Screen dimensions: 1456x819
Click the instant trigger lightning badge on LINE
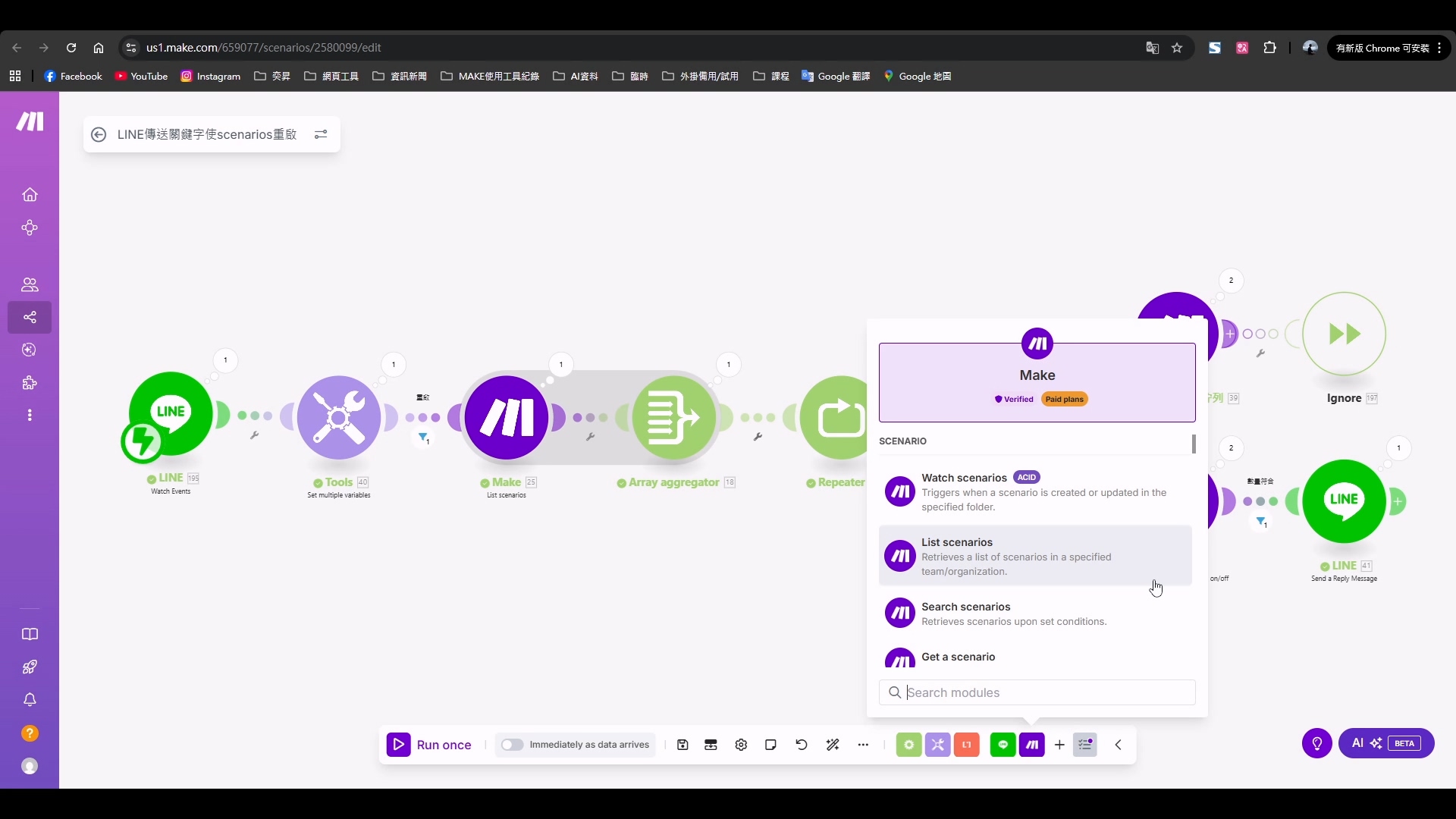click(x=142, y=442)
